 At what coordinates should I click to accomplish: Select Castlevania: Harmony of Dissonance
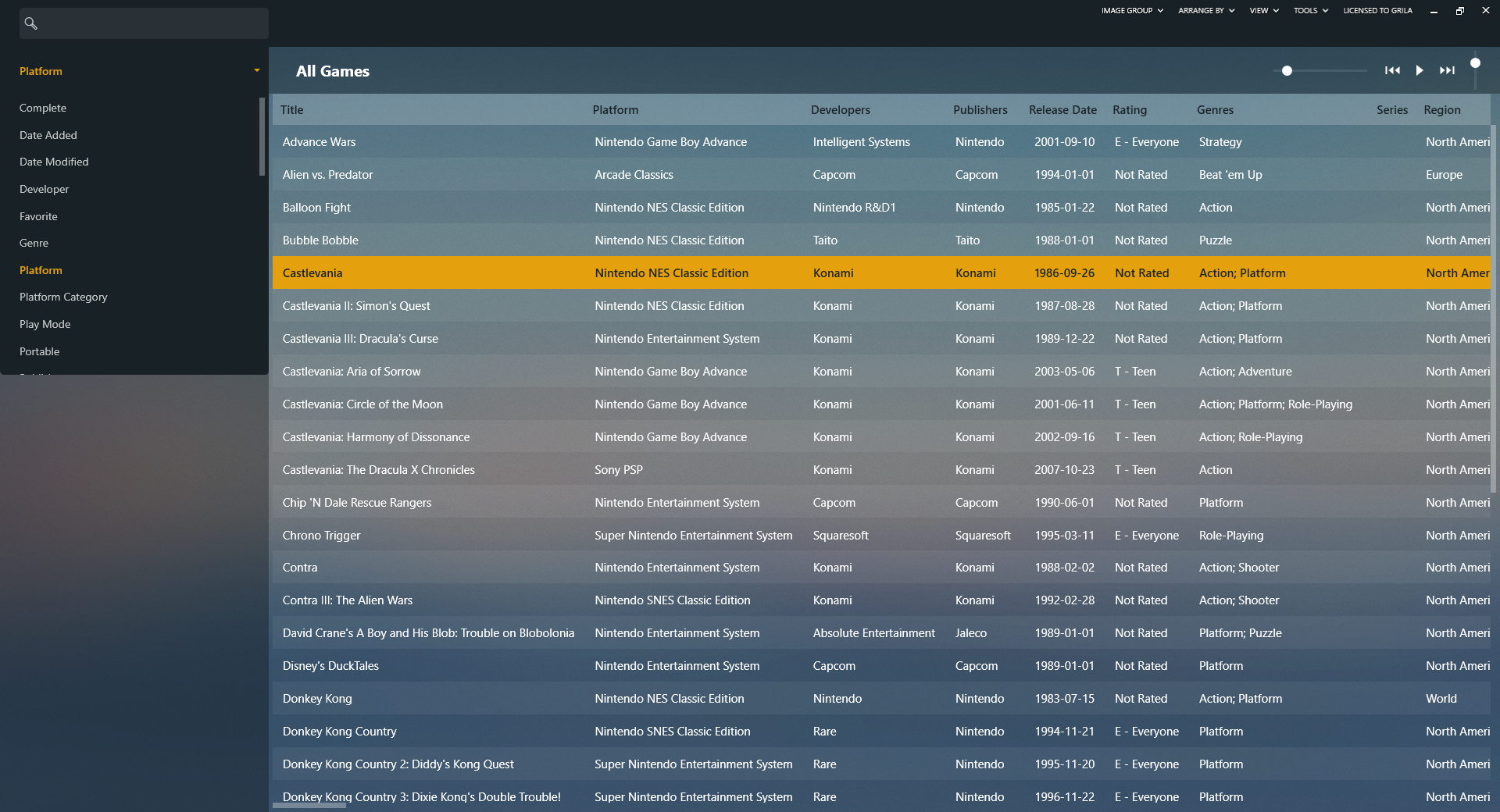(376, 437)
